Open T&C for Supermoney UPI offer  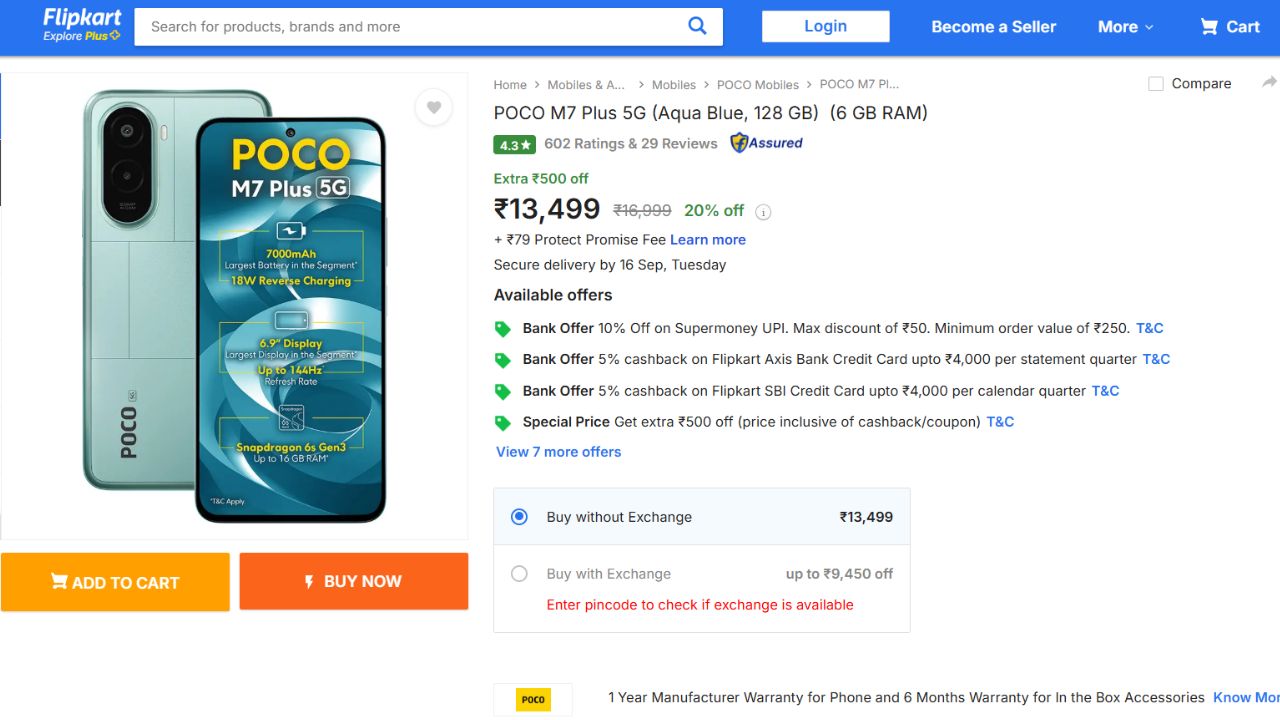[1150, 328]
